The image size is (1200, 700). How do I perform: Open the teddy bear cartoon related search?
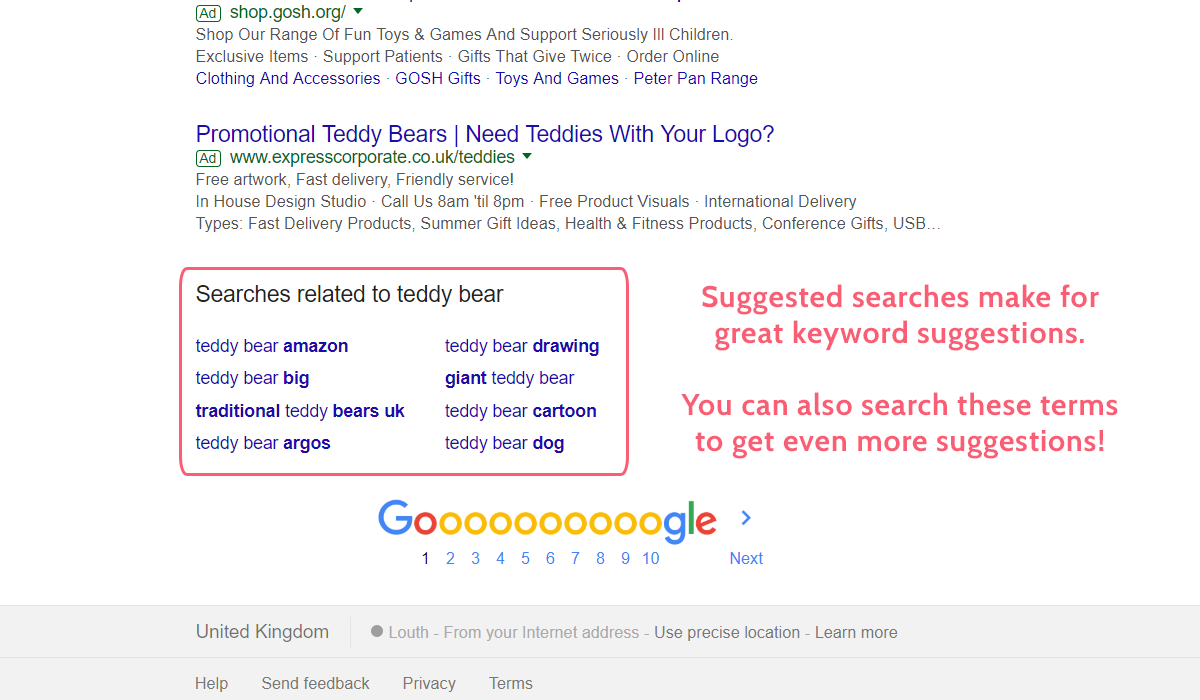521,411
